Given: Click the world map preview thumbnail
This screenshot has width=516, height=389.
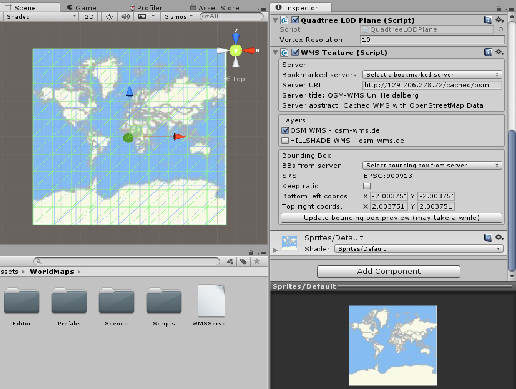Looking at the screenshot, I should [x=393, y=345].
